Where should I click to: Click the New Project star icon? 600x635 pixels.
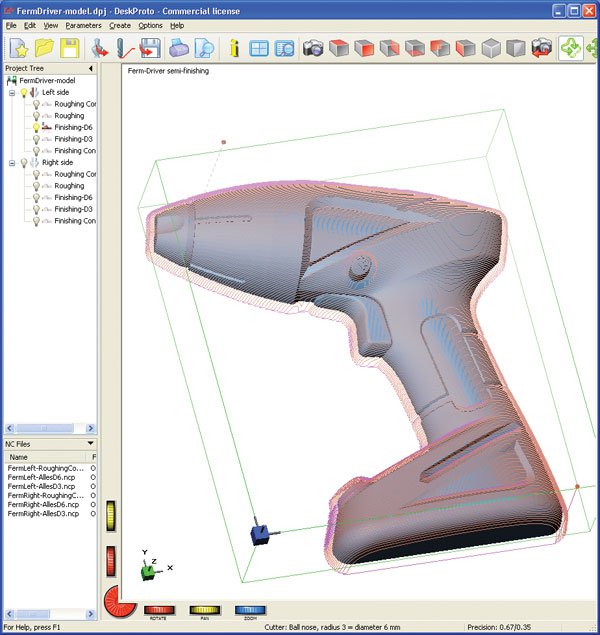pyautogui.click(x=20, y=47)
